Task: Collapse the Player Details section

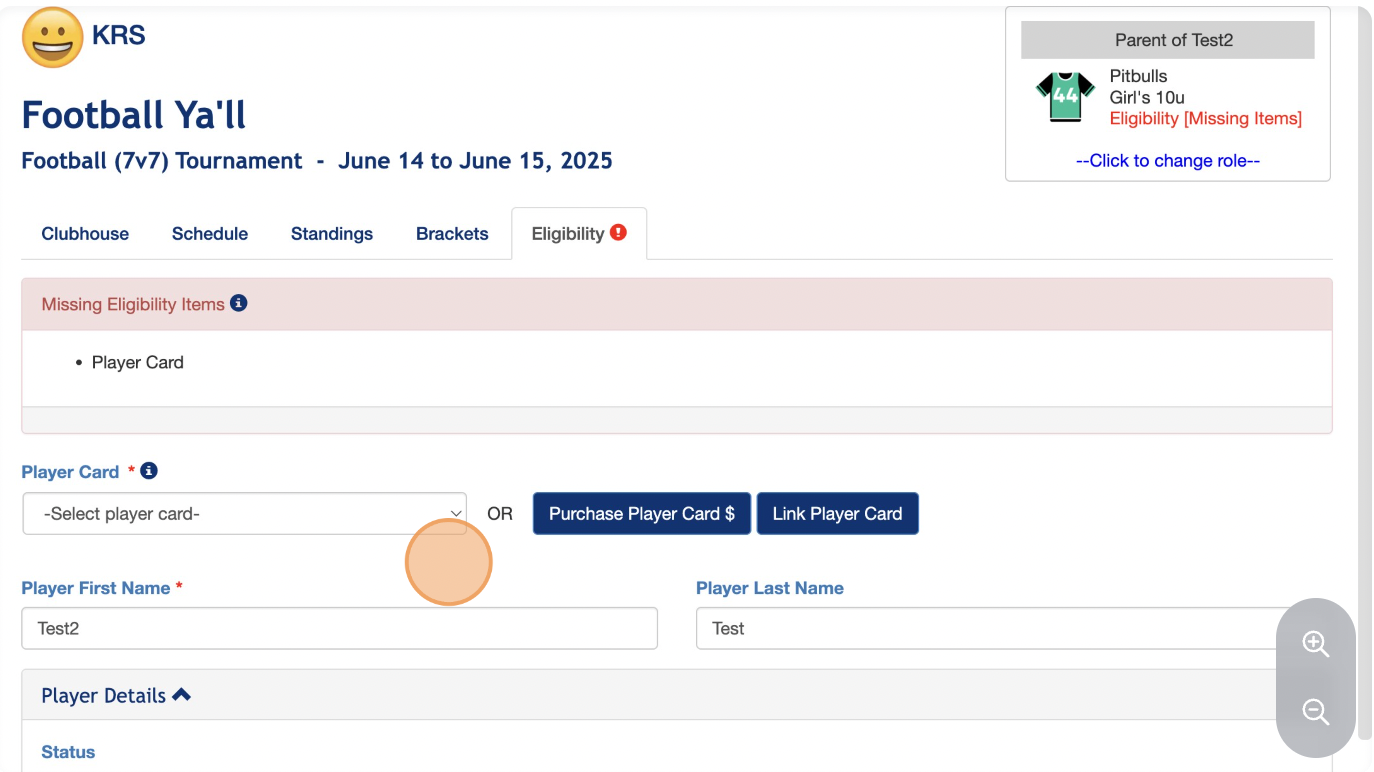Action: pos(181,695)
